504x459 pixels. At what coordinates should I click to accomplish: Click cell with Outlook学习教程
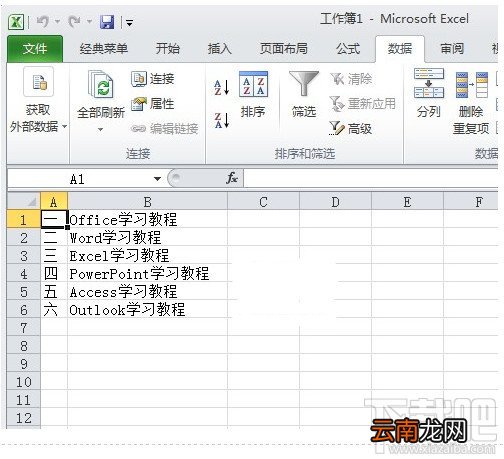(x=147, y=310)
